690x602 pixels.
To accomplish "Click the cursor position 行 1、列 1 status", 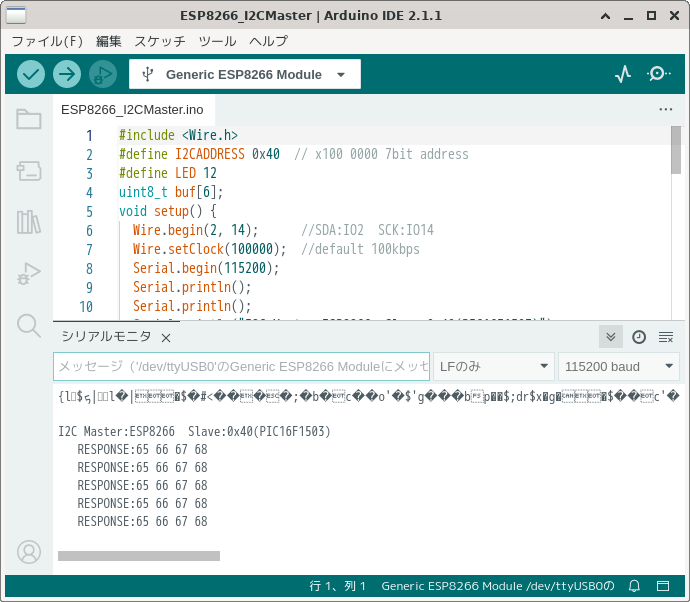I will [x=338, y=586].
